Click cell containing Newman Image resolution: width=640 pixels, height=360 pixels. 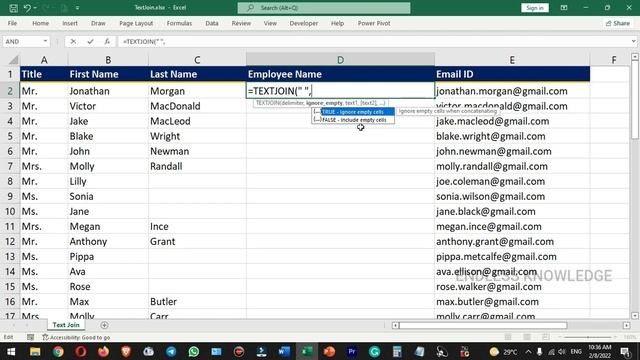(x=197, y=151)
